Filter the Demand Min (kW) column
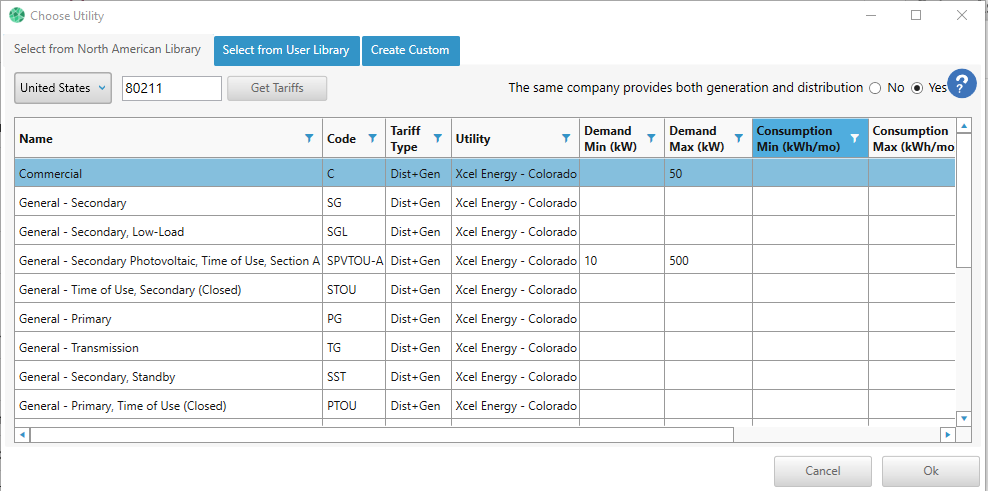 651,139
